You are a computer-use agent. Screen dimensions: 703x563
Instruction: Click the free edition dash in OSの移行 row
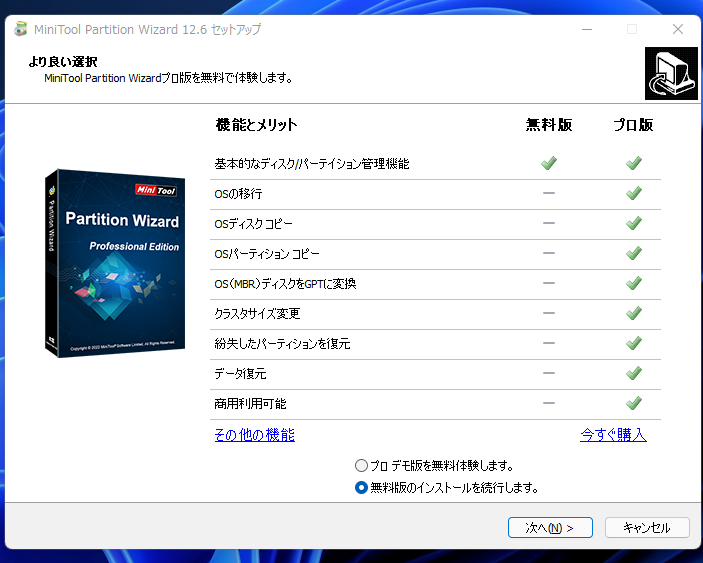(549, 193)
